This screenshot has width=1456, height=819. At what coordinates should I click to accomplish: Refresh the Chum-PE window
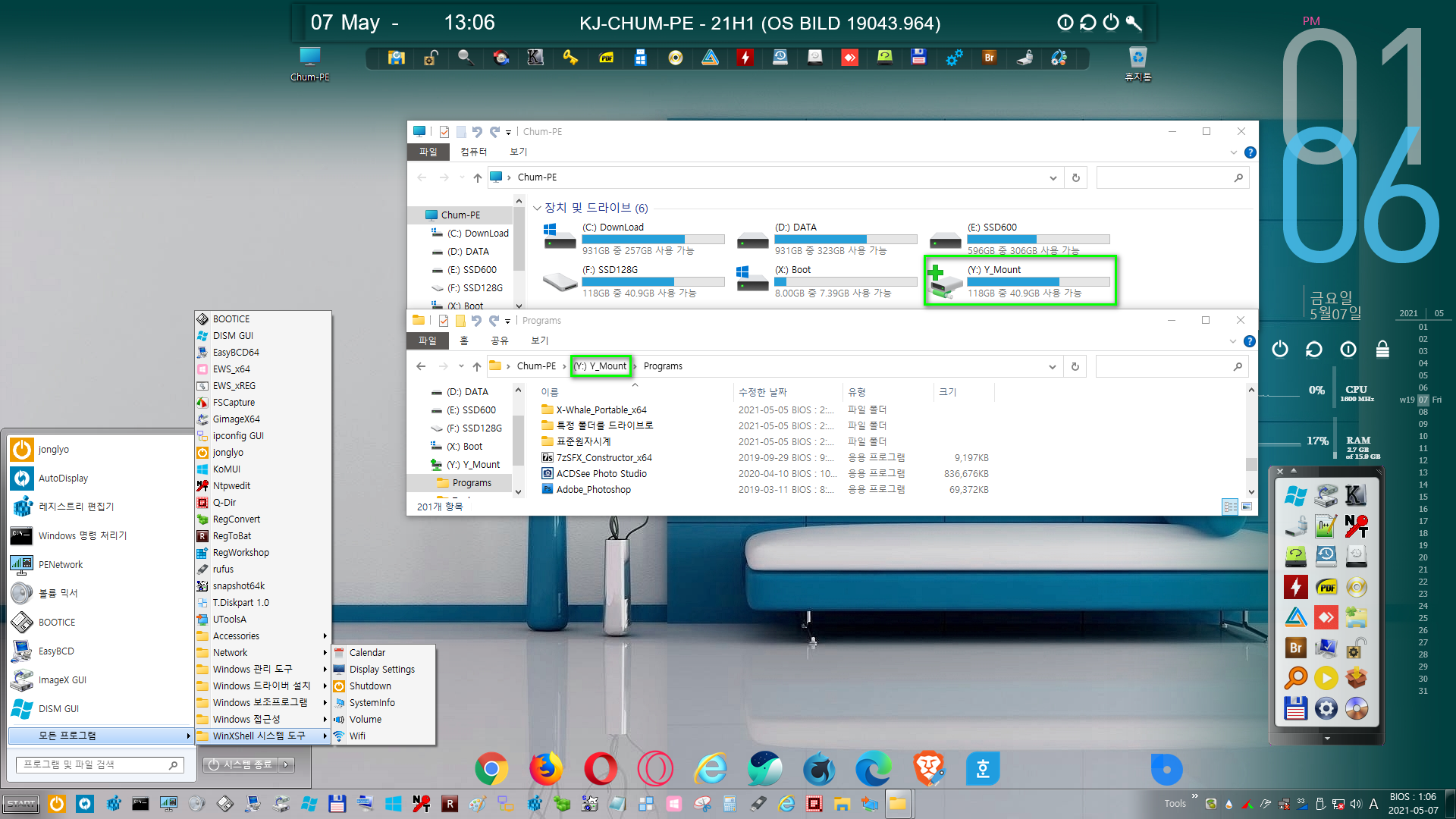tap(1075, 177)
